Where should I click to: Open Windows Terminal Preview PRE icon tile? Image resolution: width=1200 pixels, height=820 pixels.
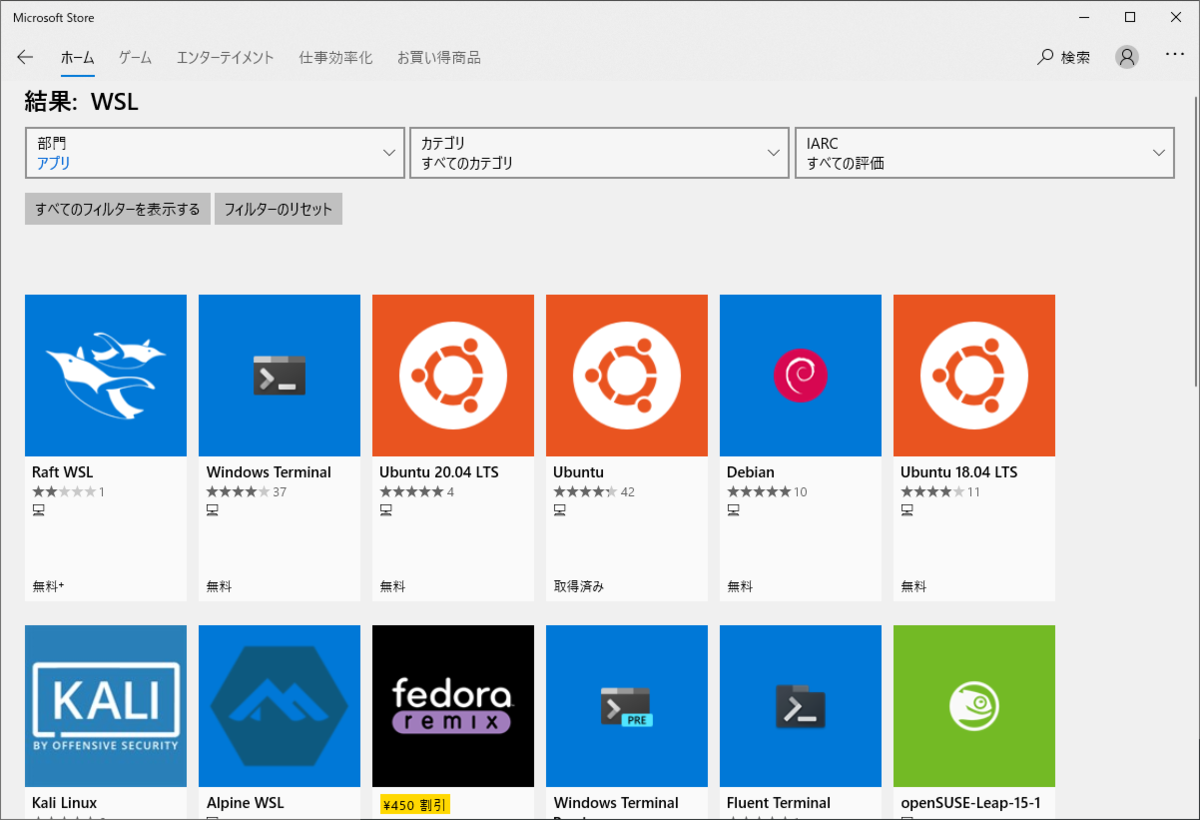tap(627, 706)
